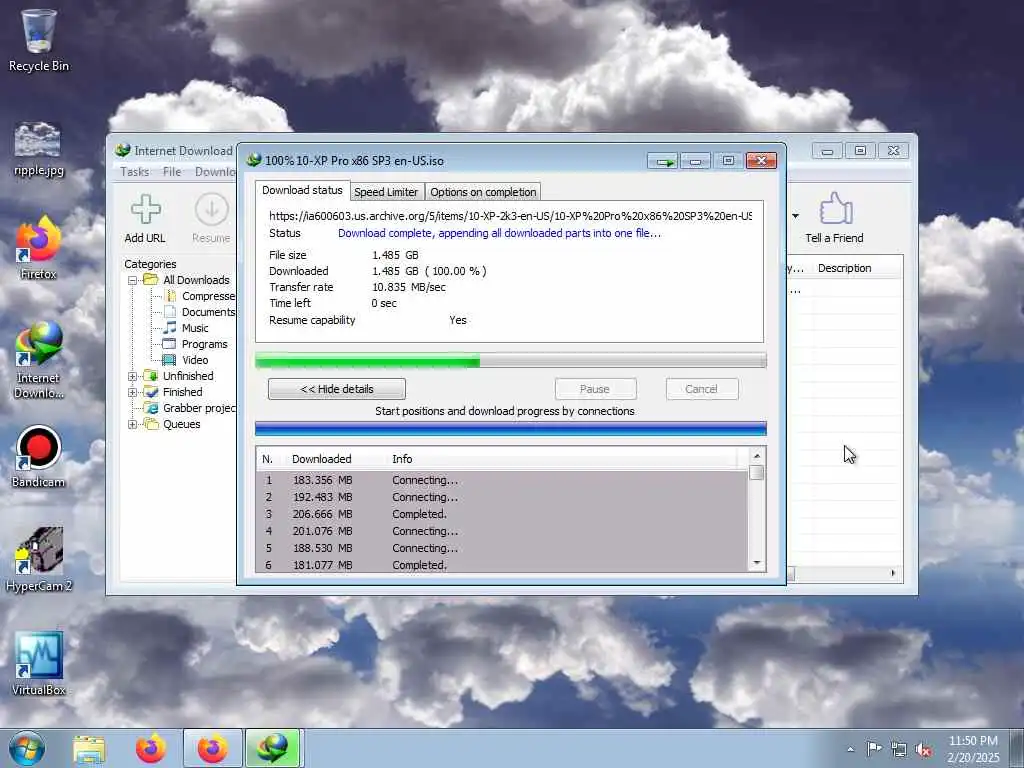Image resolution: width=1024 pixels, height=768 pixels.
Task: Open the toolbar overflow dropdown arrow
Action: tap(795, 216)
